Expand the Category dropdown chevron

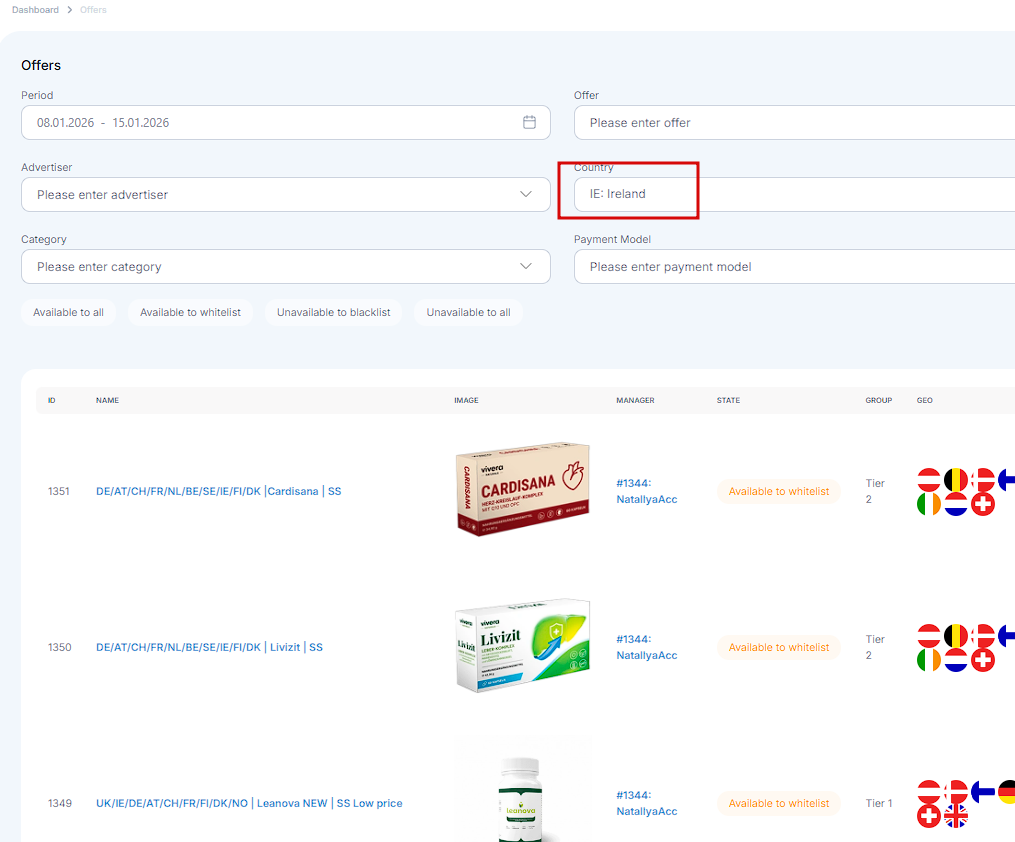[526, 266]
